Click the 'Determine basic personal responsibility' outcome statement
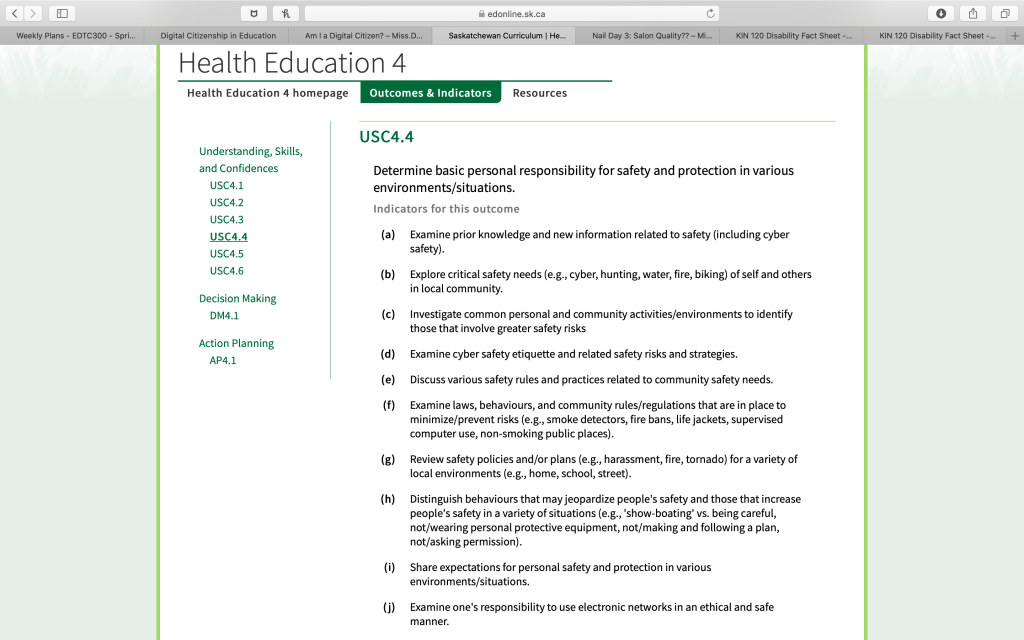The image size is (1024, 640). click(x=583, y=179)
